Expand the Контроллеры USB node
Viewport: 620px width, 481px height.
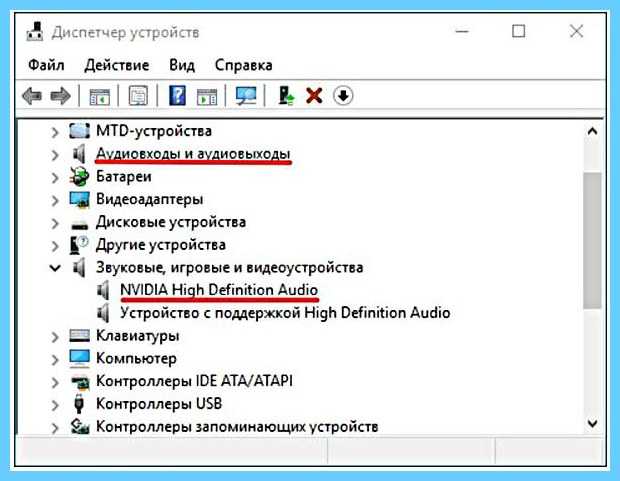(x=55, y=405)
